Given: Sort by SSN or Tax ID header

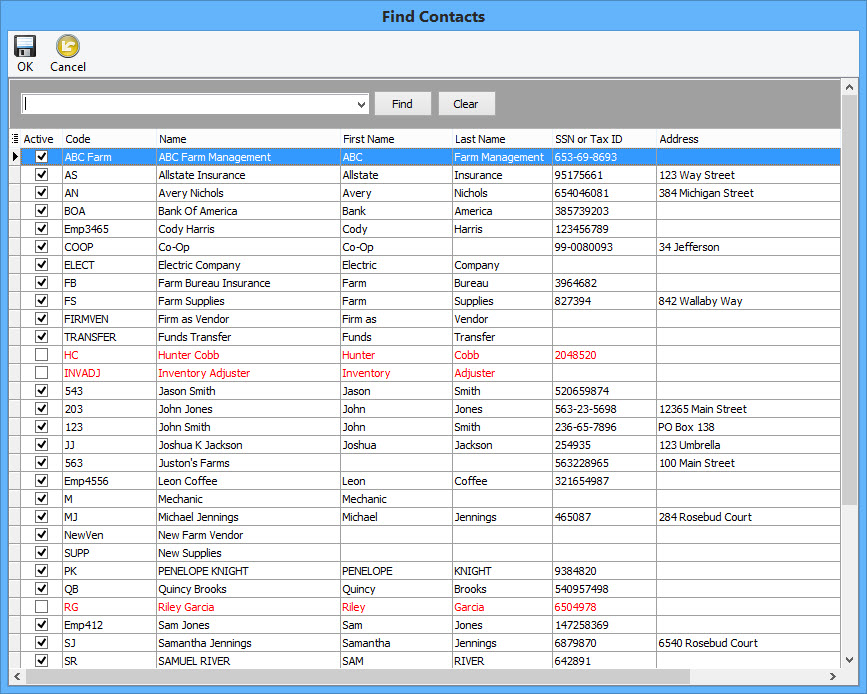Looking at the screenshot, I should click(x=588, y=139).
